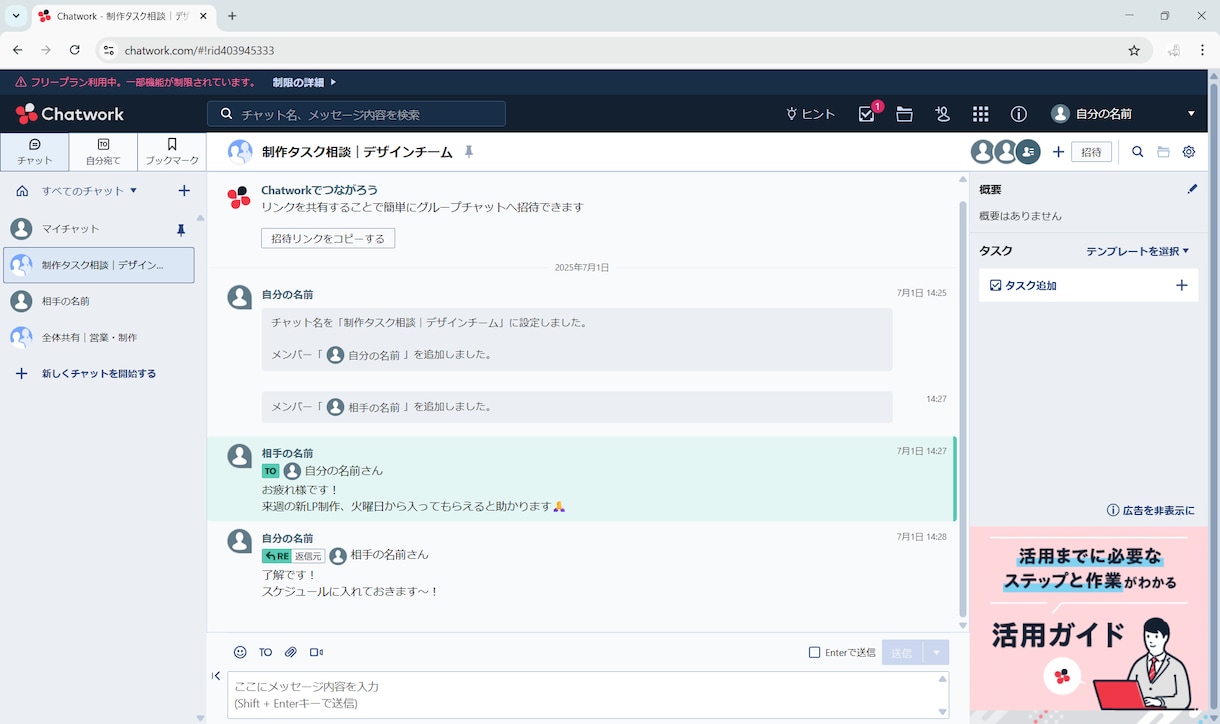Click the 2025年7月1日 date separator

pos(582,268)
